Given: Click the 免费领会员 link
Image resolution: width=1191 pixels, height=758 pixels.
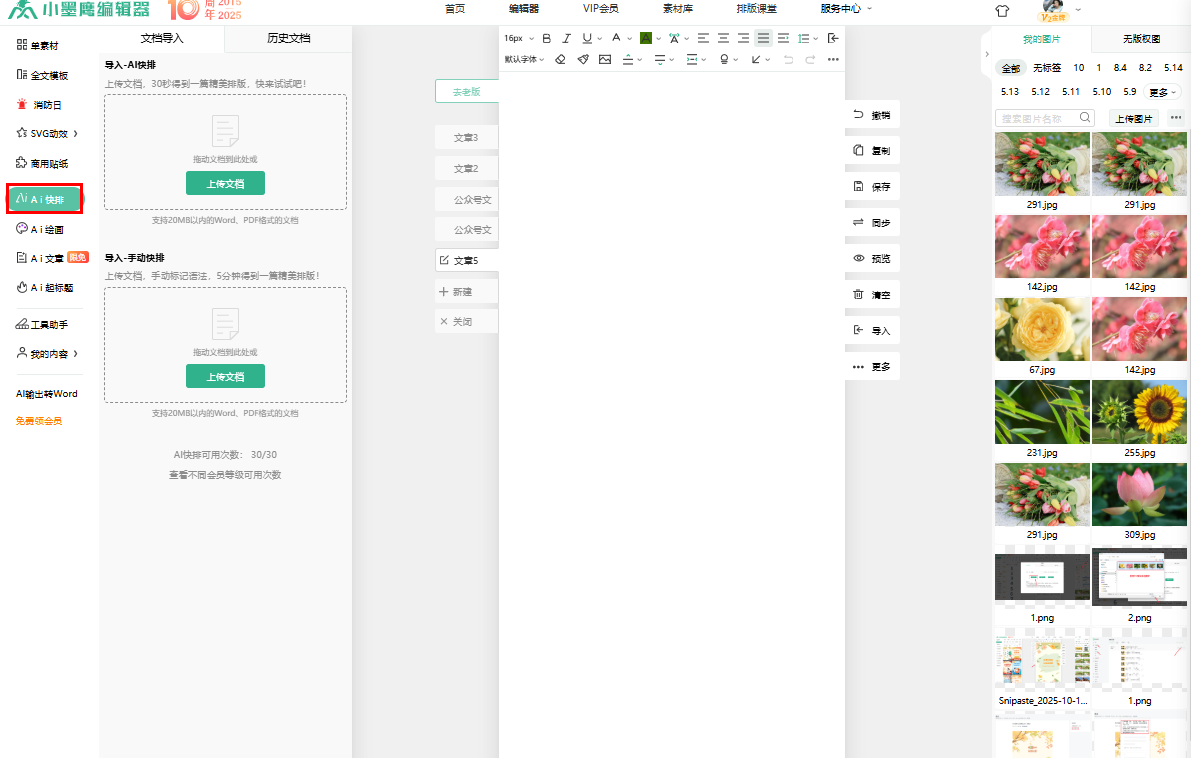Looking at the screenshot, I should pos(39,421).
